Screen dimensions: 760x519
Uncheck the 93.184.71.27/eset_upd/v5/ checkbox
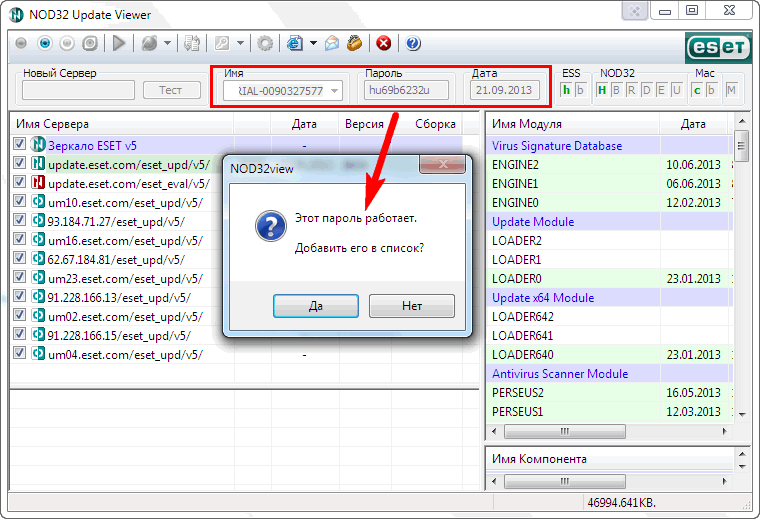tap(19, 220)
